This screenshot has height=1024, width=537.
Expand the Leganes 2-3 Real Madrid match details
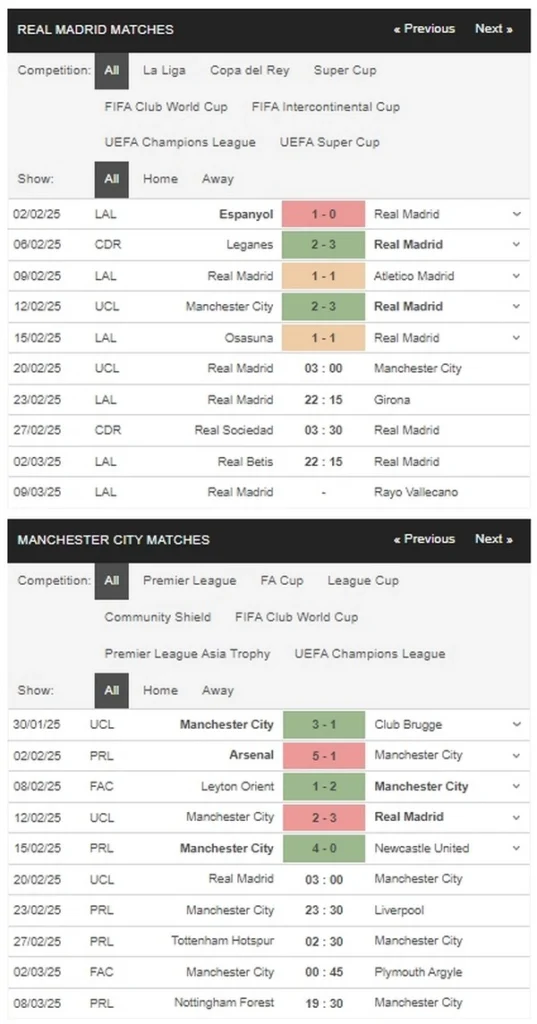point(517,245)
